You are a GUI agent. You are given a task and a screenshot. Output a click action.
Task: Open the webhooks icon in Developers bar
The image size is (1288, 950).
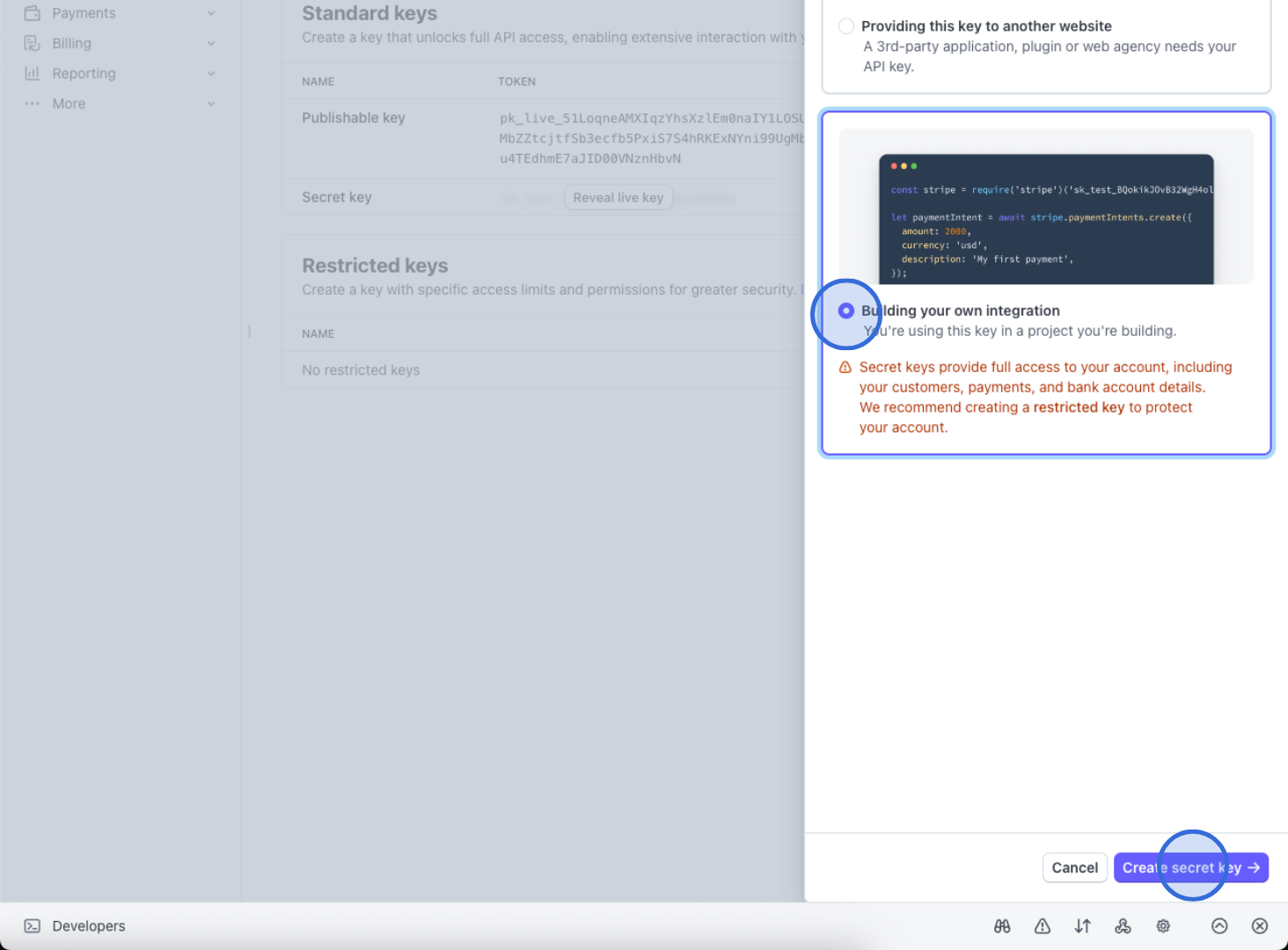(1123, 926)
